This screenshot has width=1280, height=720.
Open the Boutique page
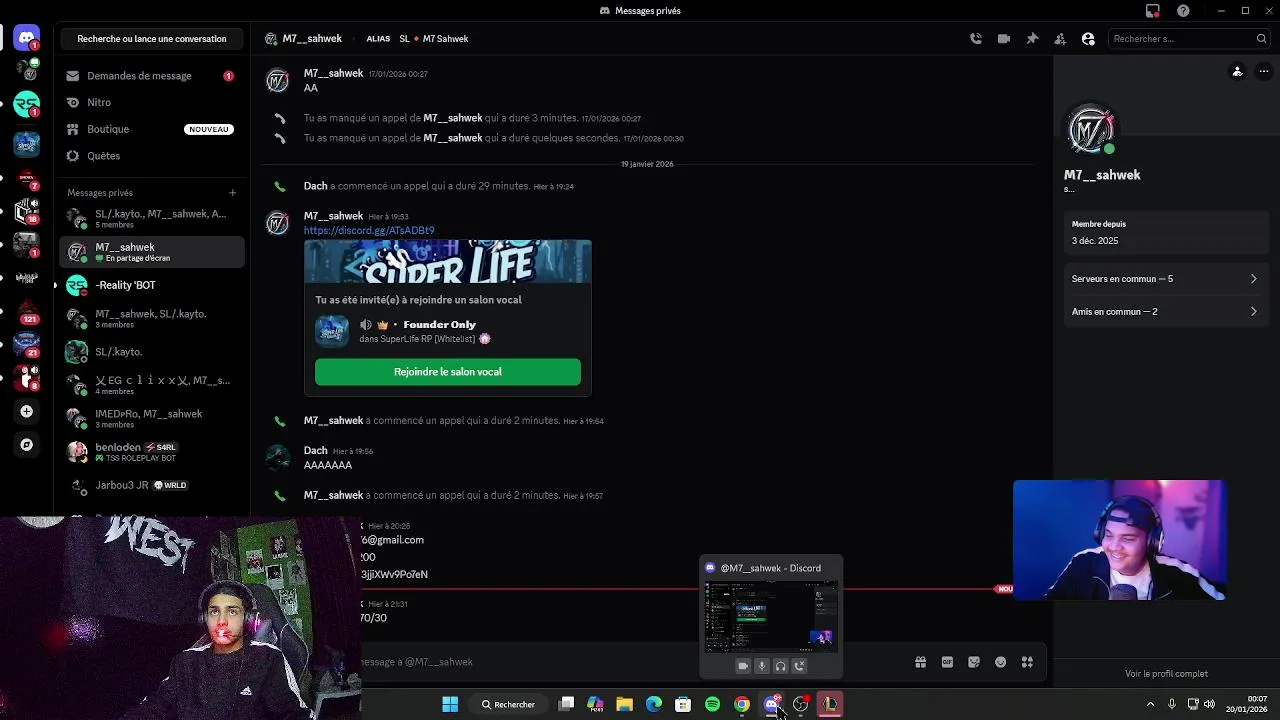151,129
